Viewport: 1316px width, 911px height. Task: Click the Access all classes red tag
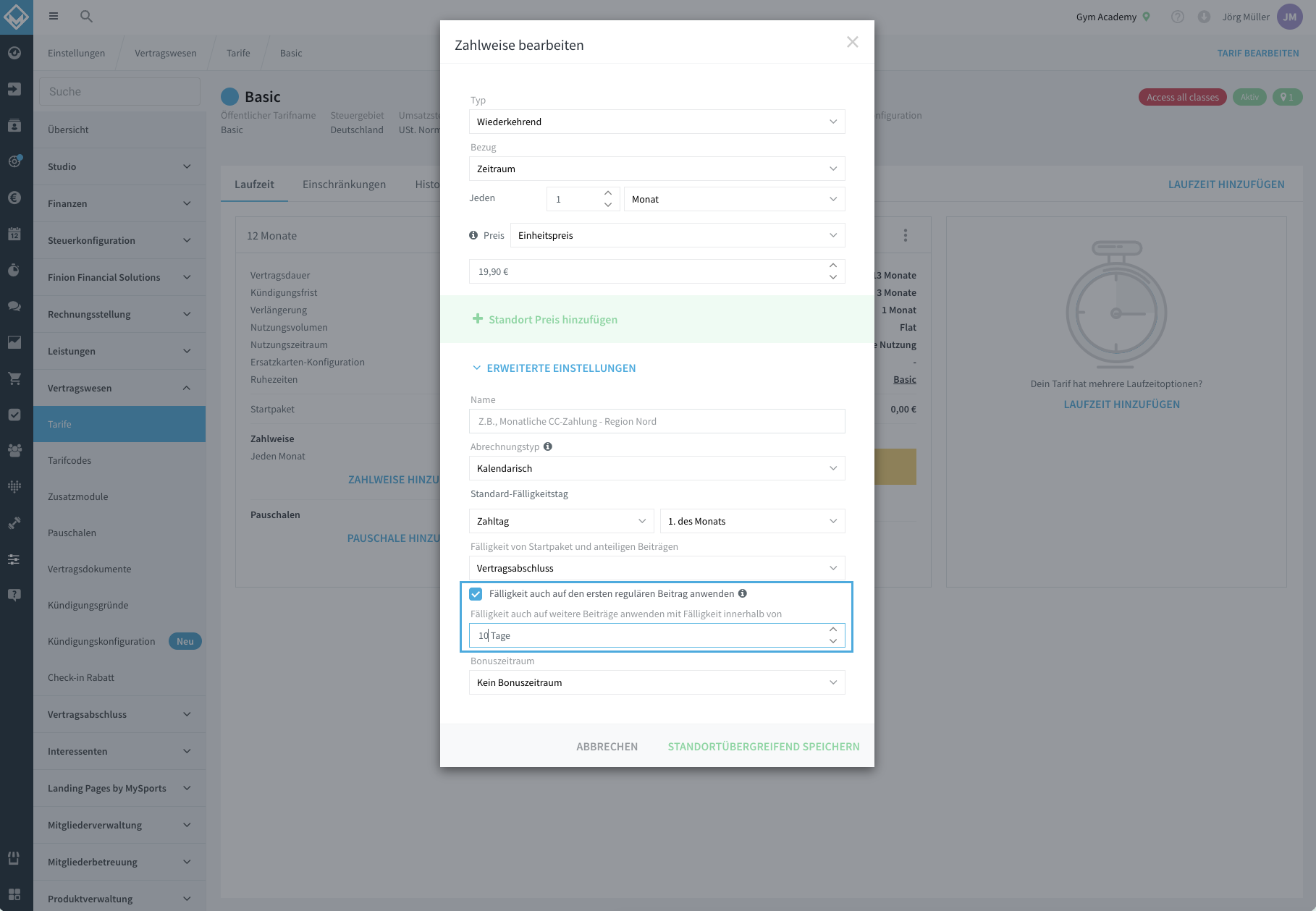(1182, 97)
